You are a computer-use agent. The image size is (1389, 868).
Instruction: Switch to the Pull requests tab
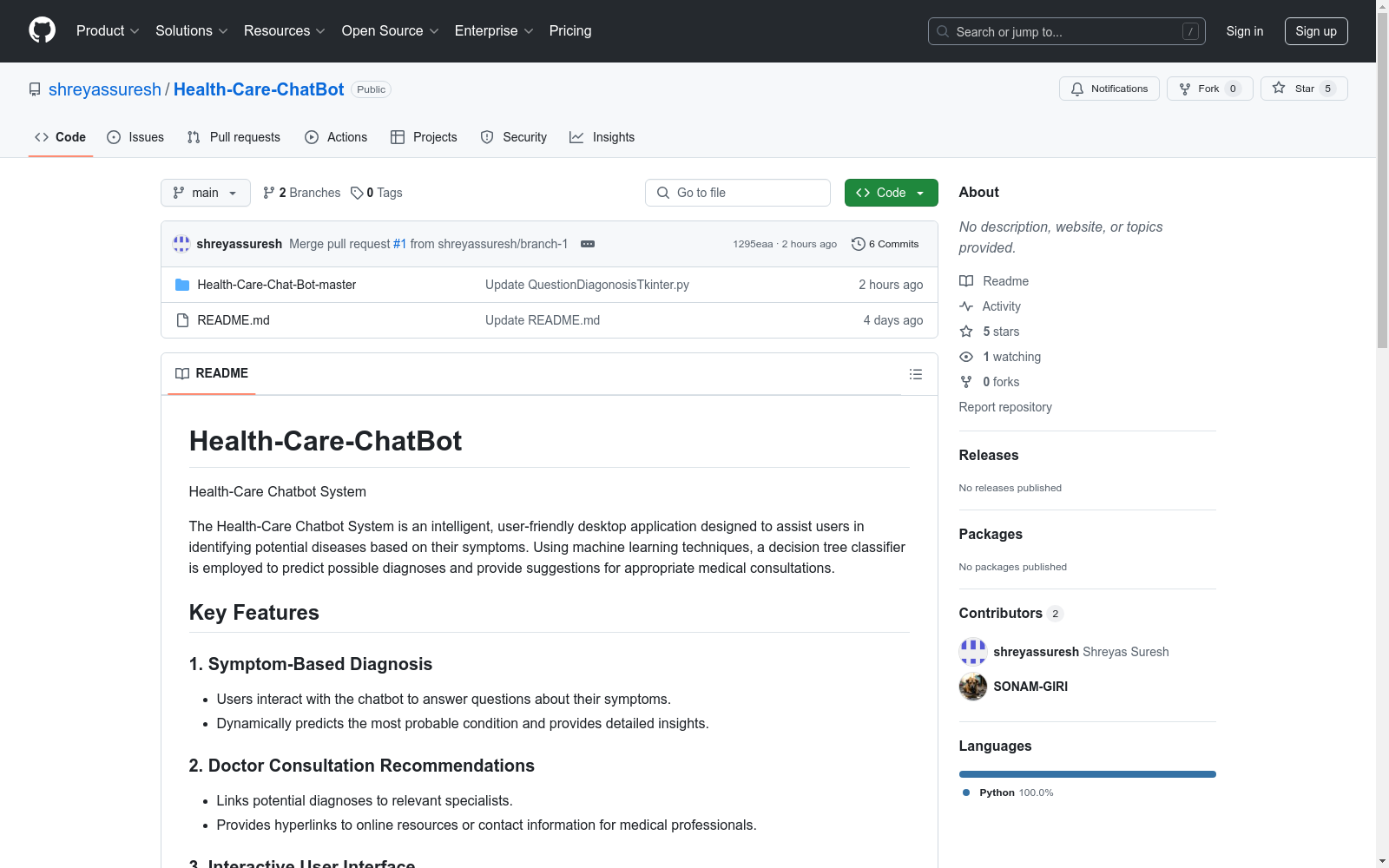coord(234,137)
